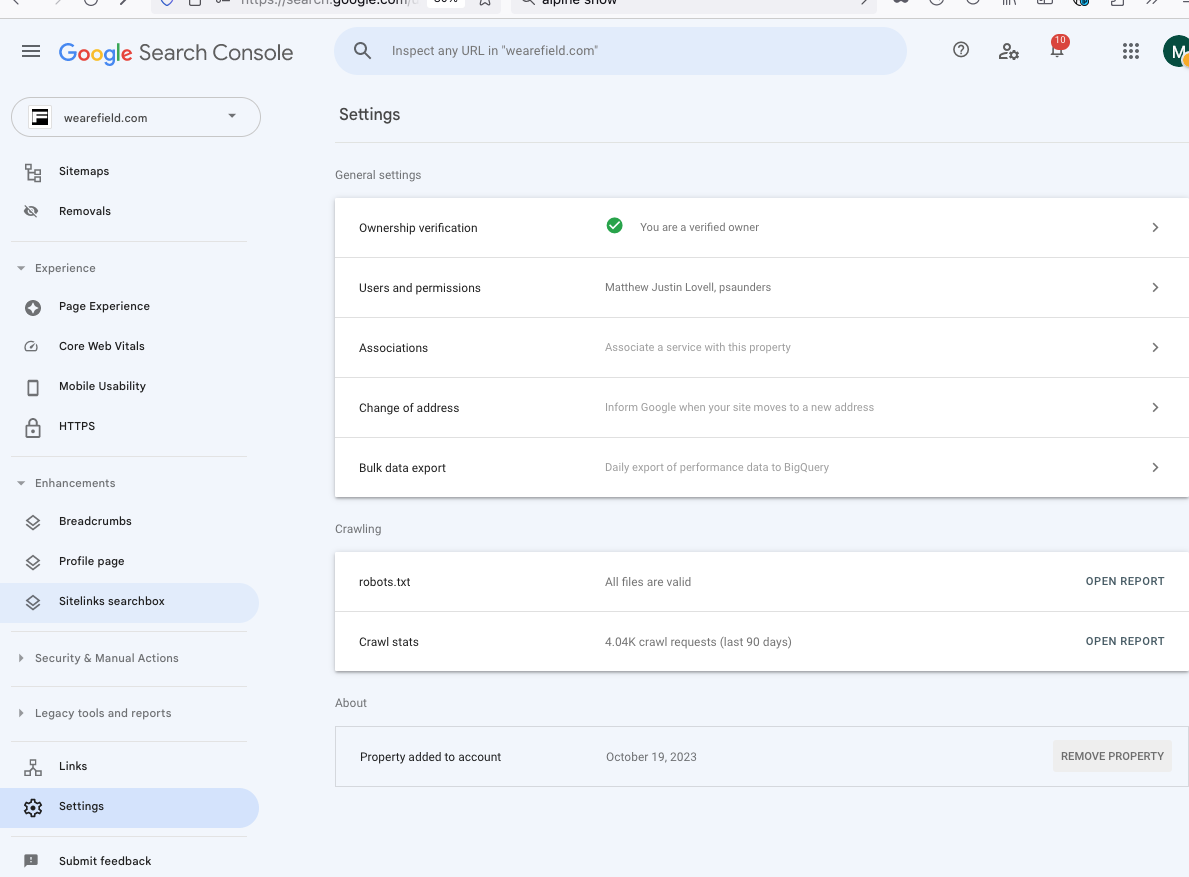Click the Sitemaps sidebar icon
This screenshot has width=1189, height=877.
33,172
